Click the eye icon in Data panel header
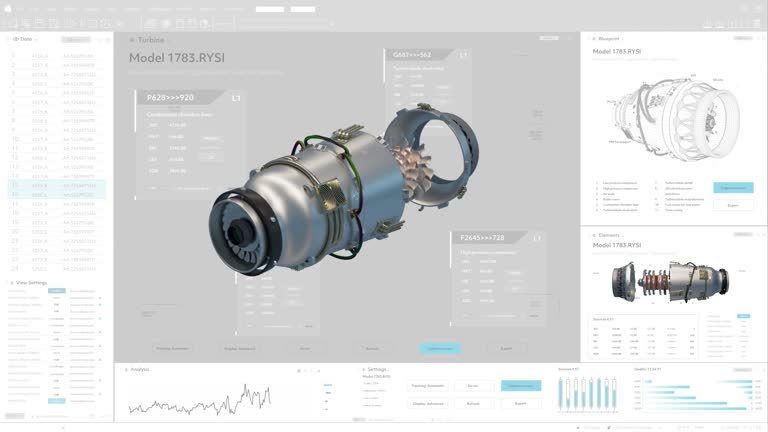The height and width of the screenshot is (432, 768). point(16,39)
